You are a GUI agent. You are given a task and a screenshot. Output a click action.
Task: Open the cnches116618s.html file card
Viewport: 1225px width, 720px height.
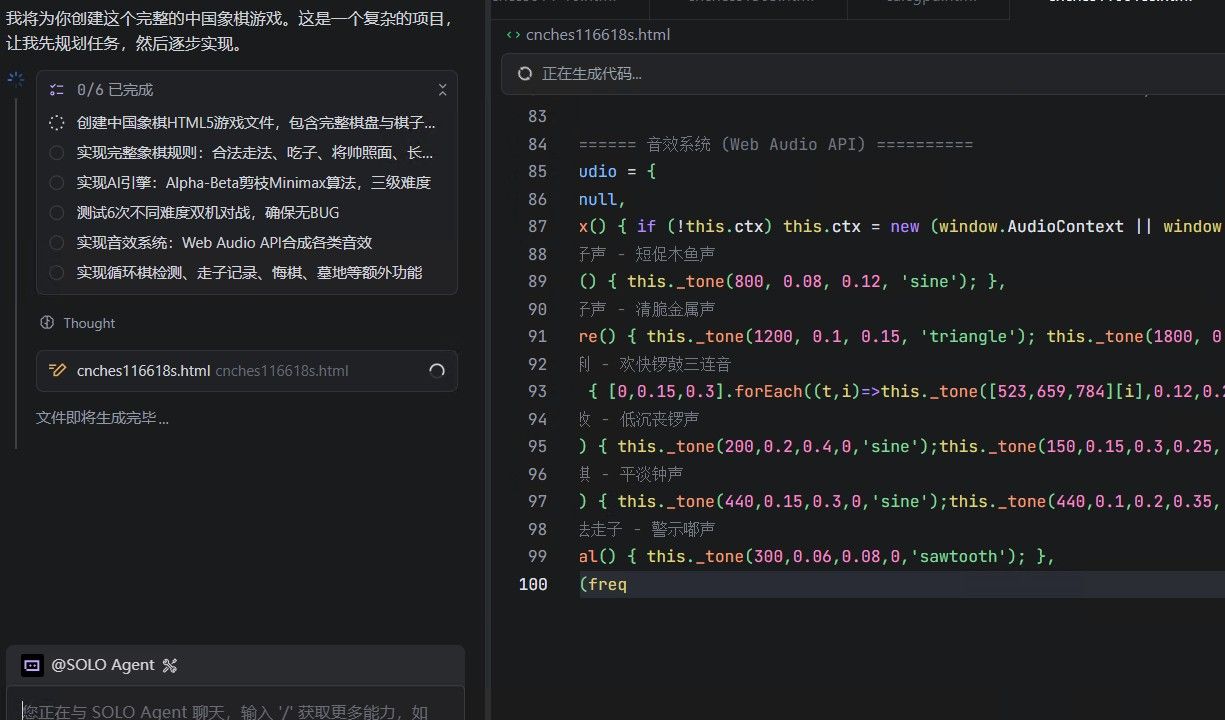[x=247, y=371]
